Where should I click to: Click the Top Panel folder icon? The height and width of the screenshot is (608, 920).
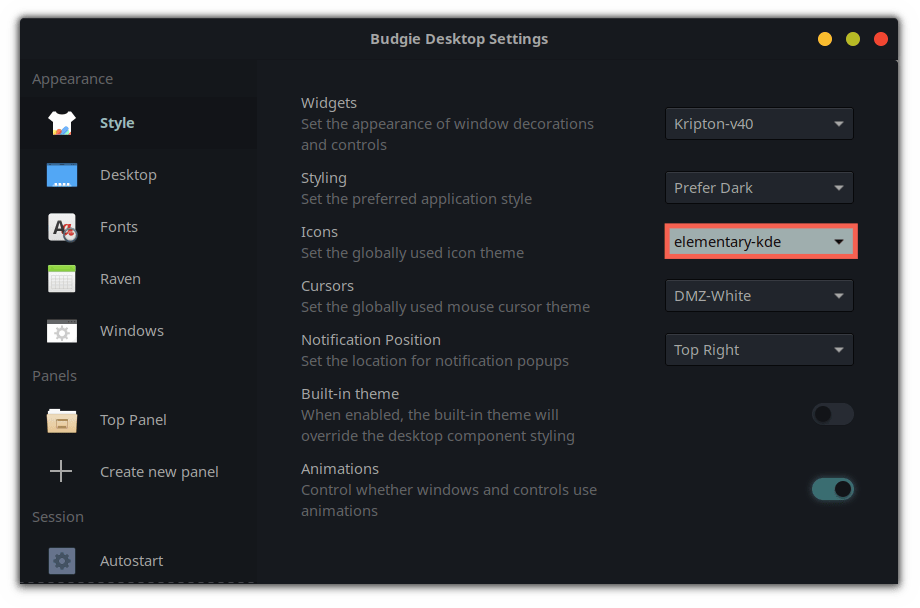click(x=61, y=420)
